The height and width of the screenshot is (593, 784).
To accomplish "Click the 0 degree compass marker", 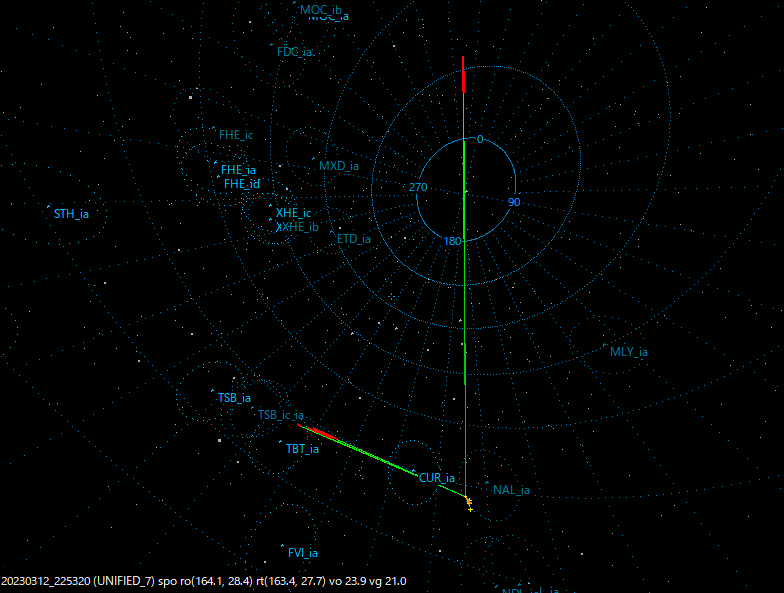I will point(479,139).
